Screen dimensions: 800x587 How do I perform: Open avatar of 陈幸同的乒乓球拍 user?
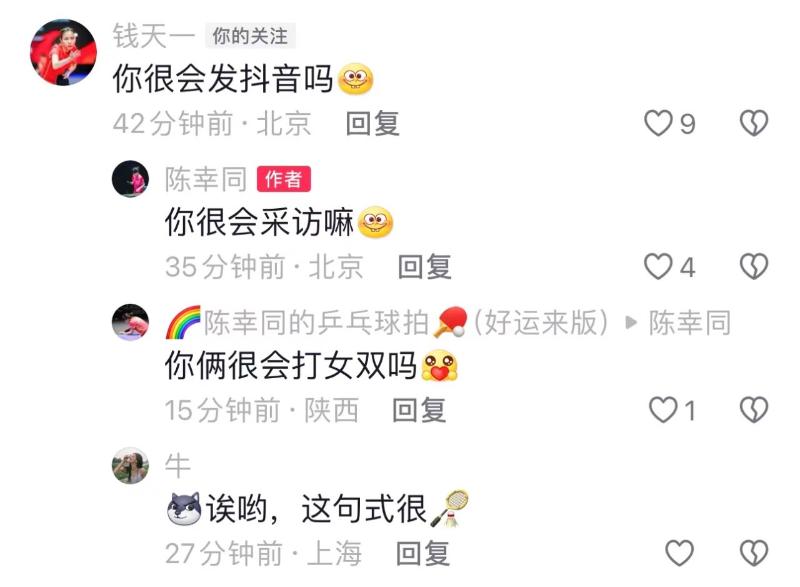(130, 322)
